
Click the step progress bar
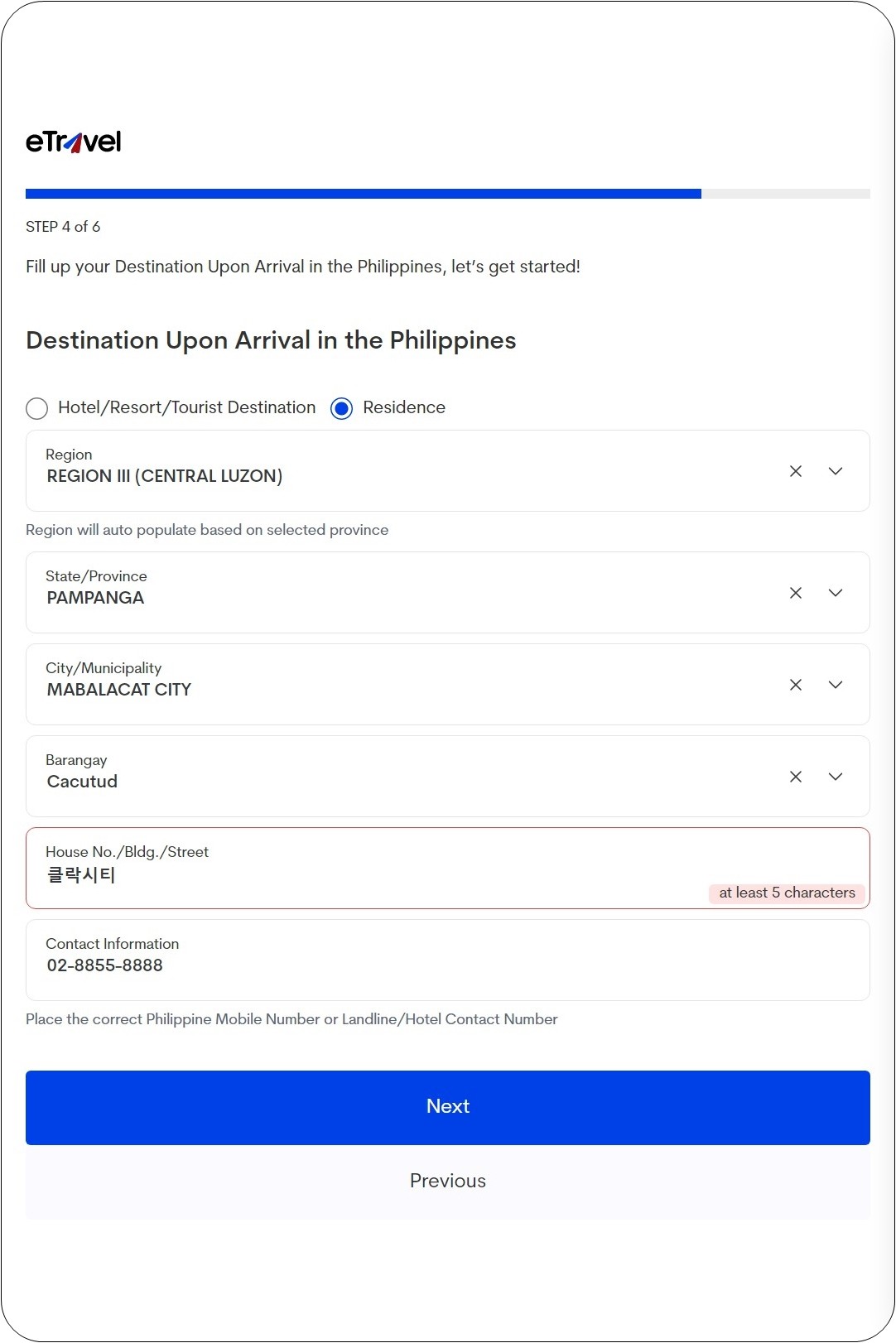(448, 194)
